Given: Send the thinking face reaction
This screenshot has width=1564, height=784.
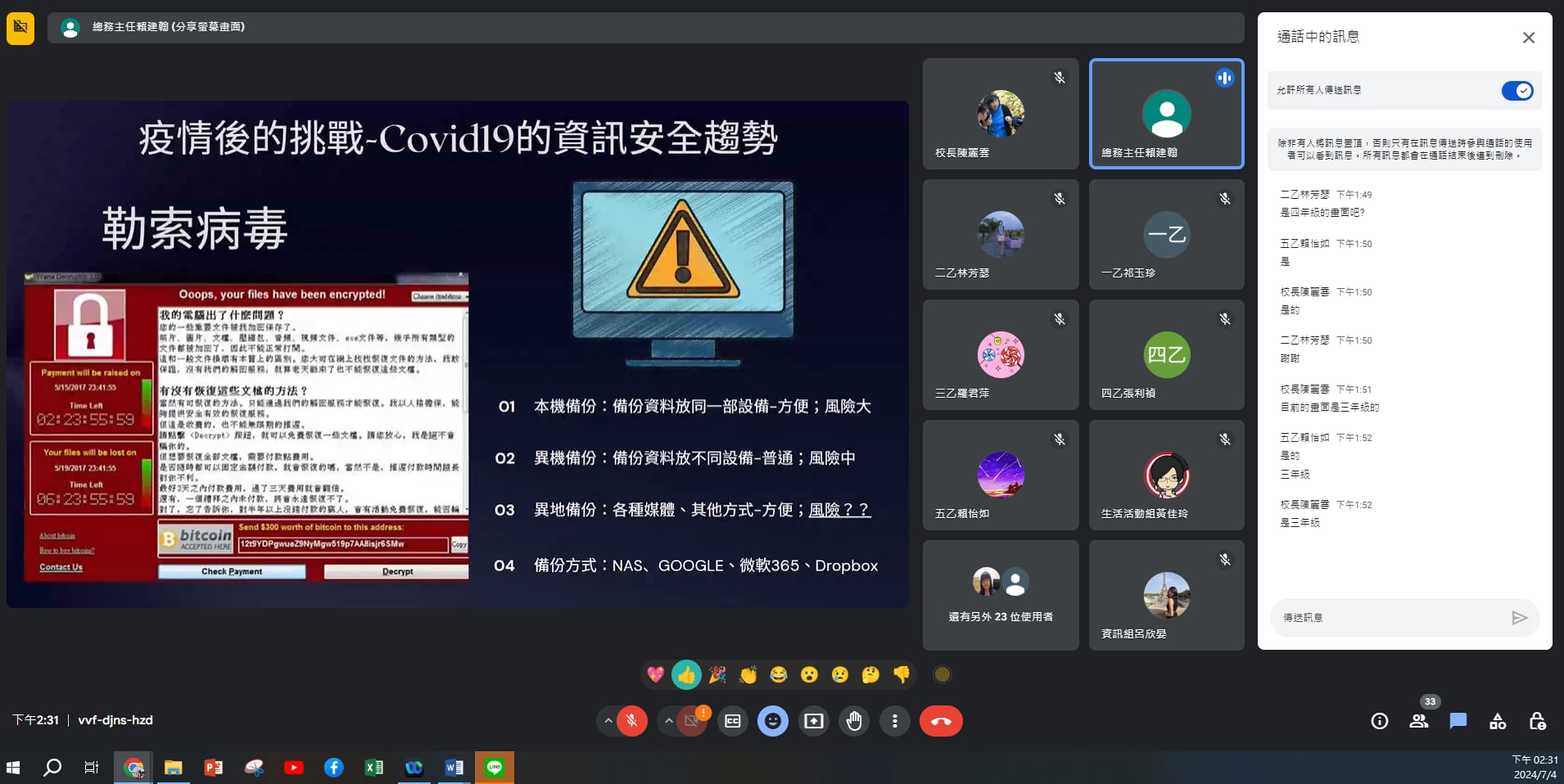Looking at the screenshot, I should (x=870, y=674).
